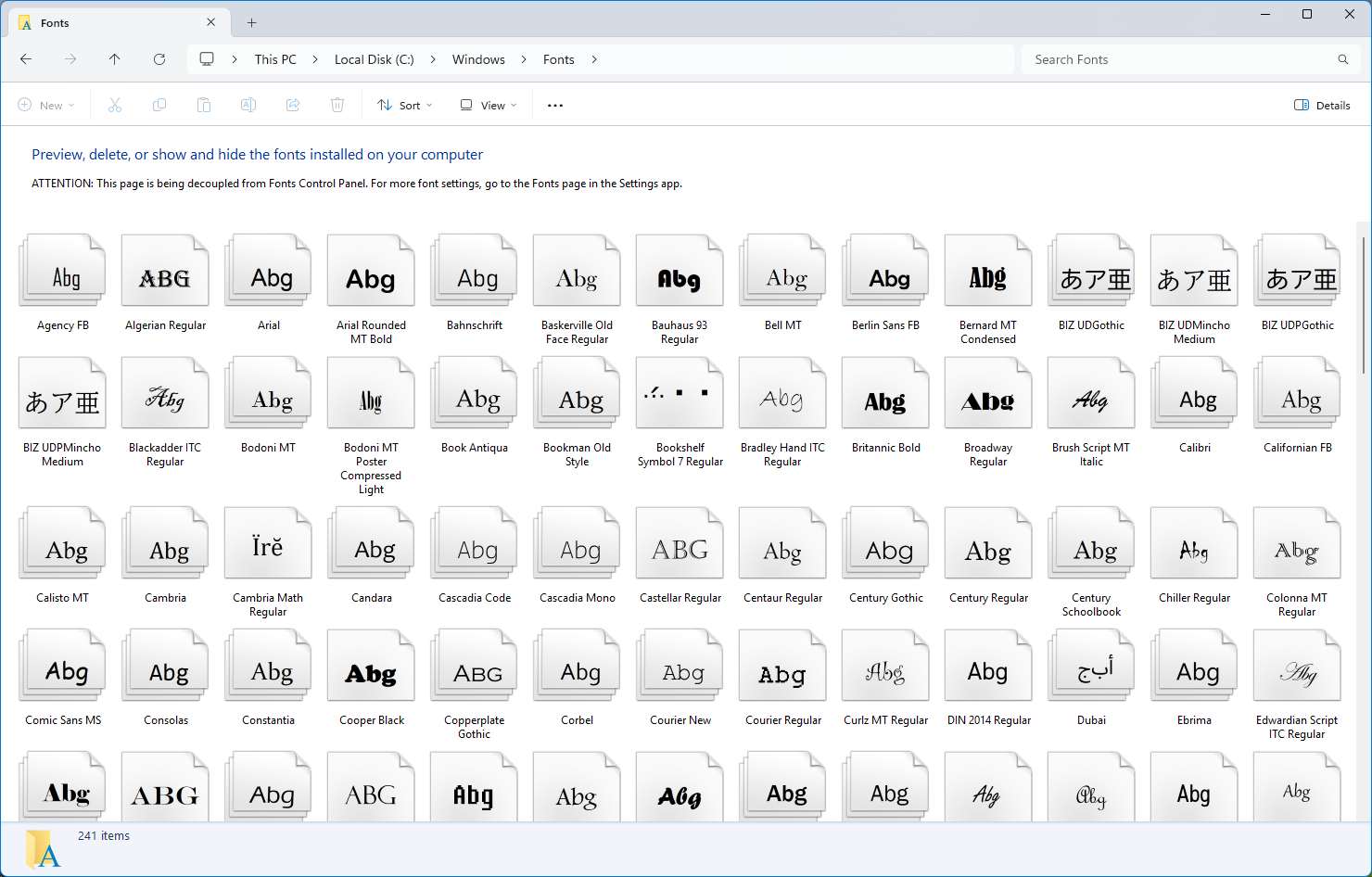Go back to the previous folder
This screenshot has height=877, width=1372.
(26, 59)
